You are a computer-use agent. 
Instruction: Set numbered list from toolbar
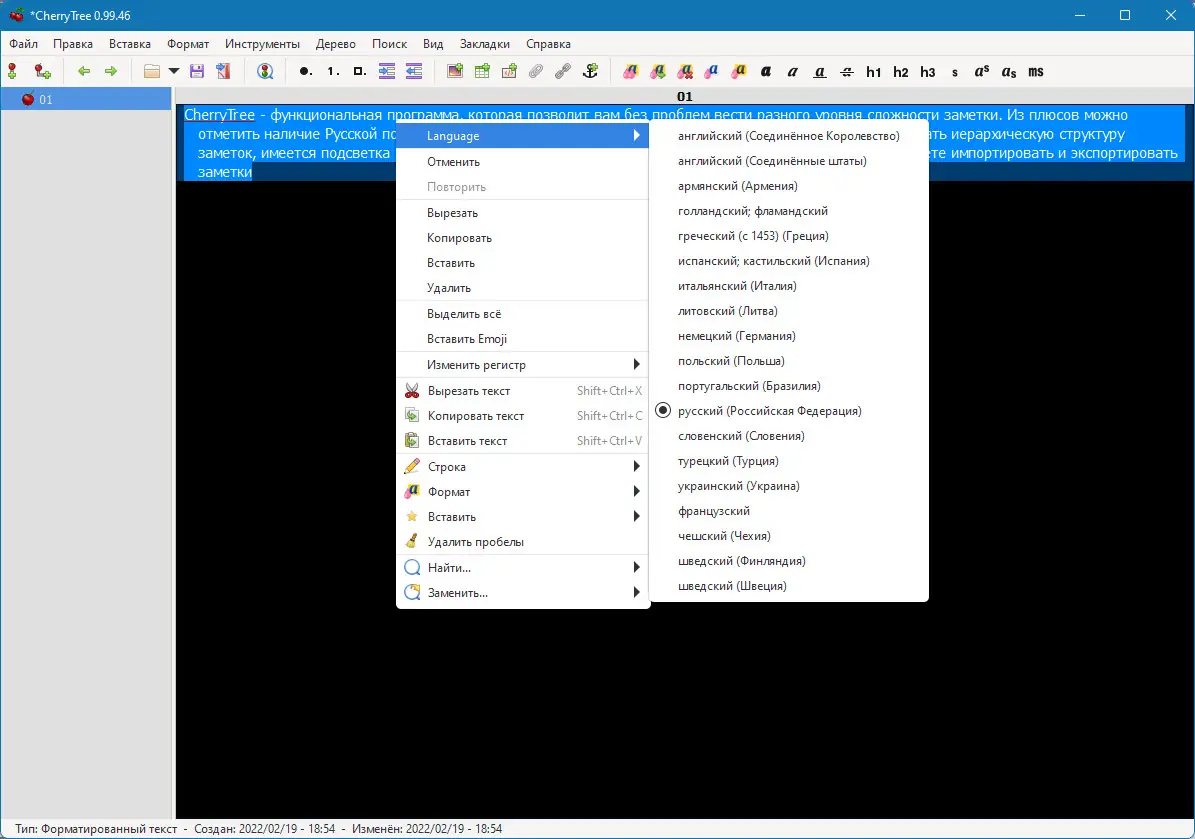point(332,72)
